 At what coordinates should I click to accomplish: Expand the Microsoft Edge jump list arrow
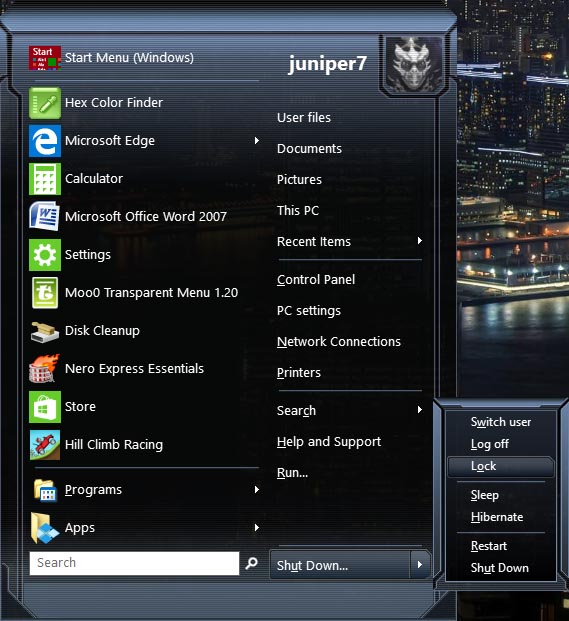click(x=257, y=141)
